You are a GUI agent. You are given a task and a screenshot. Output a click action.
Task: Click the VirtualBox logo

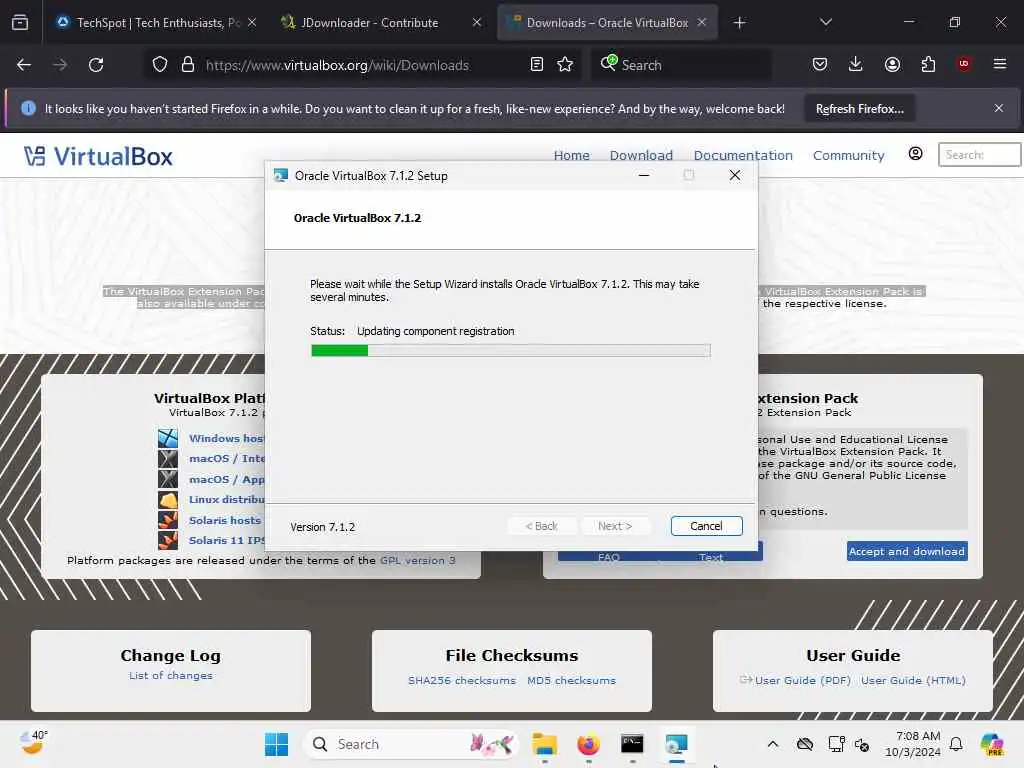tap(99, 157)
